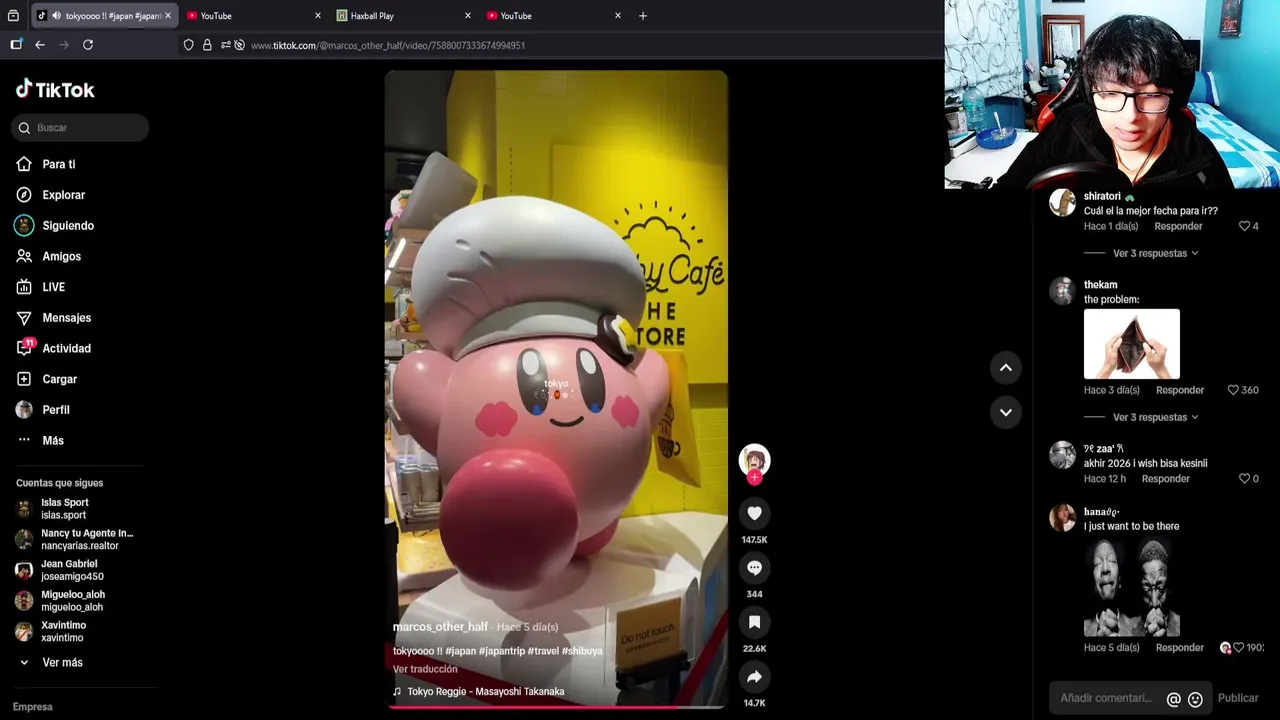Open the video comments bubble icon

(x=754, y=568)
